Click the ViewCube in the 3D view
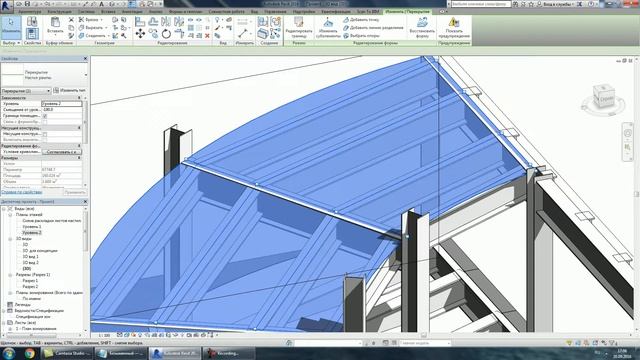This screenshot has height=360, width=640. coord(603,97)
